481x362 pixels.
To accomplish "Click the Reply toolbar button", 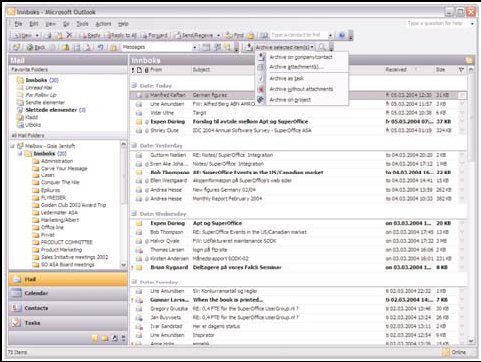I will (x=90, y=35).
